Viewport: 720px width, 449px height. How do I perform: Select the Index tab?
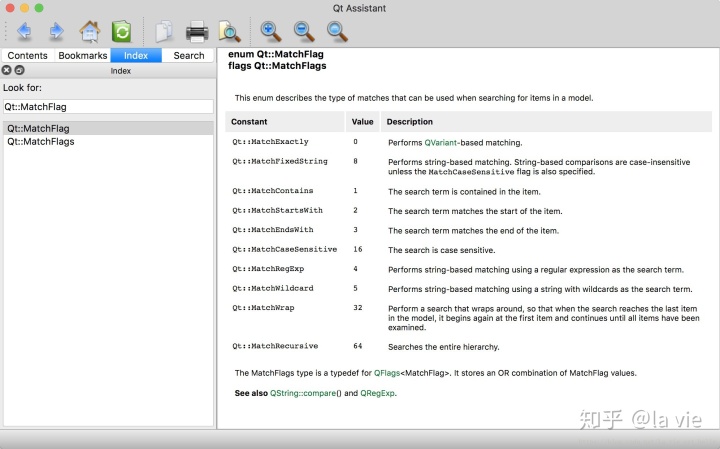coord(136,56)
